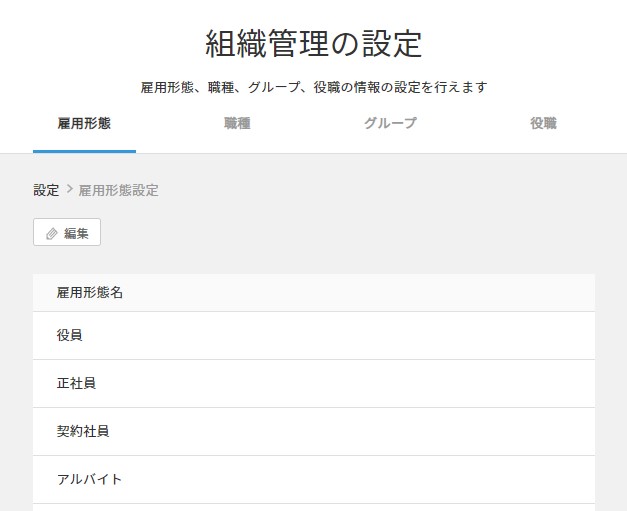Click empty gray area right of 編集 button

[x=350, y=233]
